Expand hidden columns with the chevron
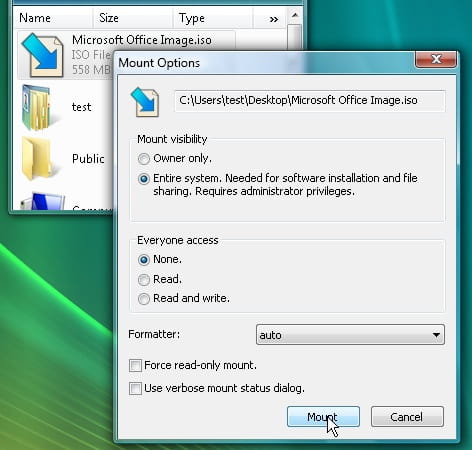Screen dimensions: 472x450 tap(274, 19)
